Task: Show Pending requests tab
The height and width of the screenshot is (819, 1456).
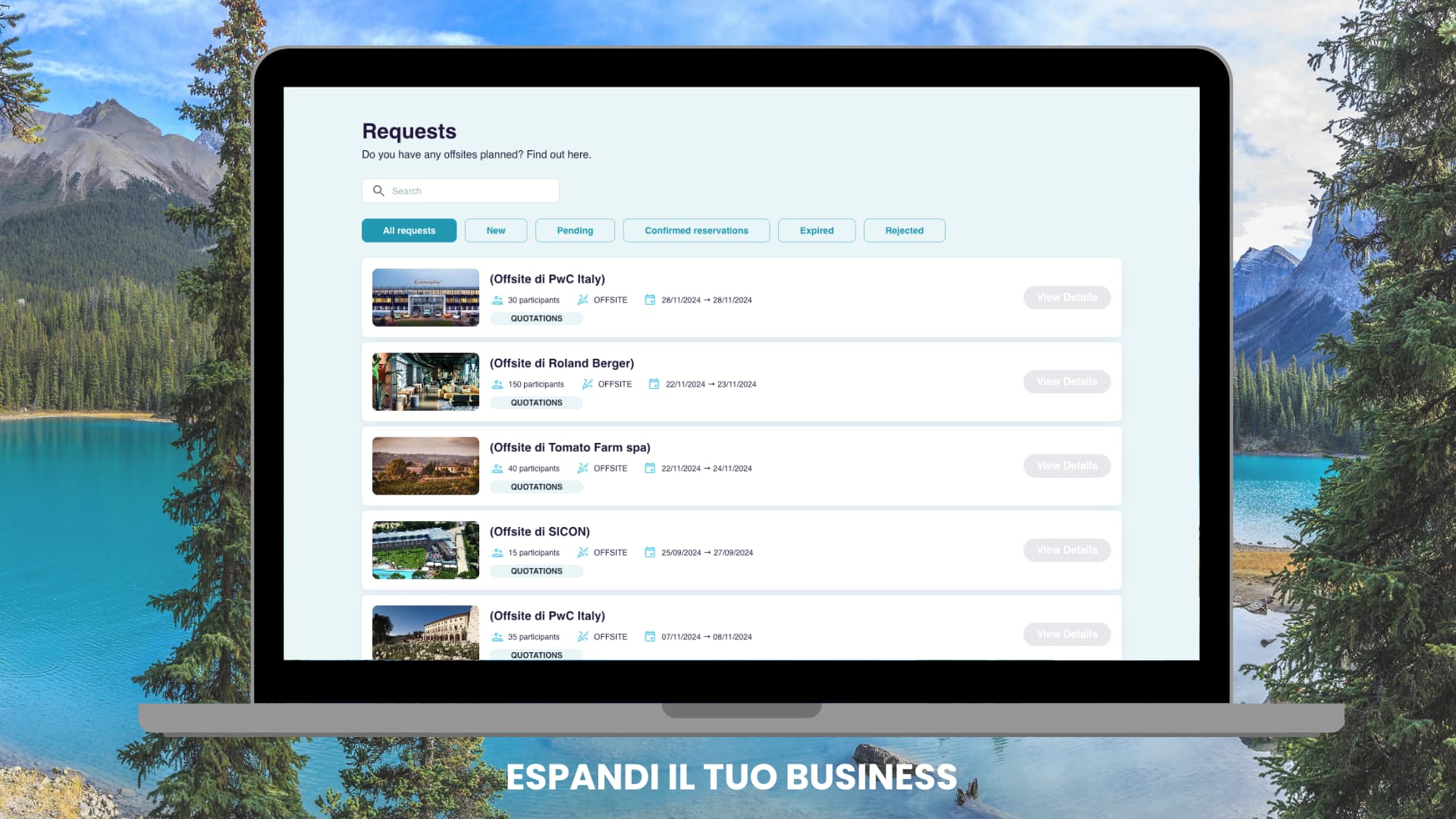Action: coord(575,231)
